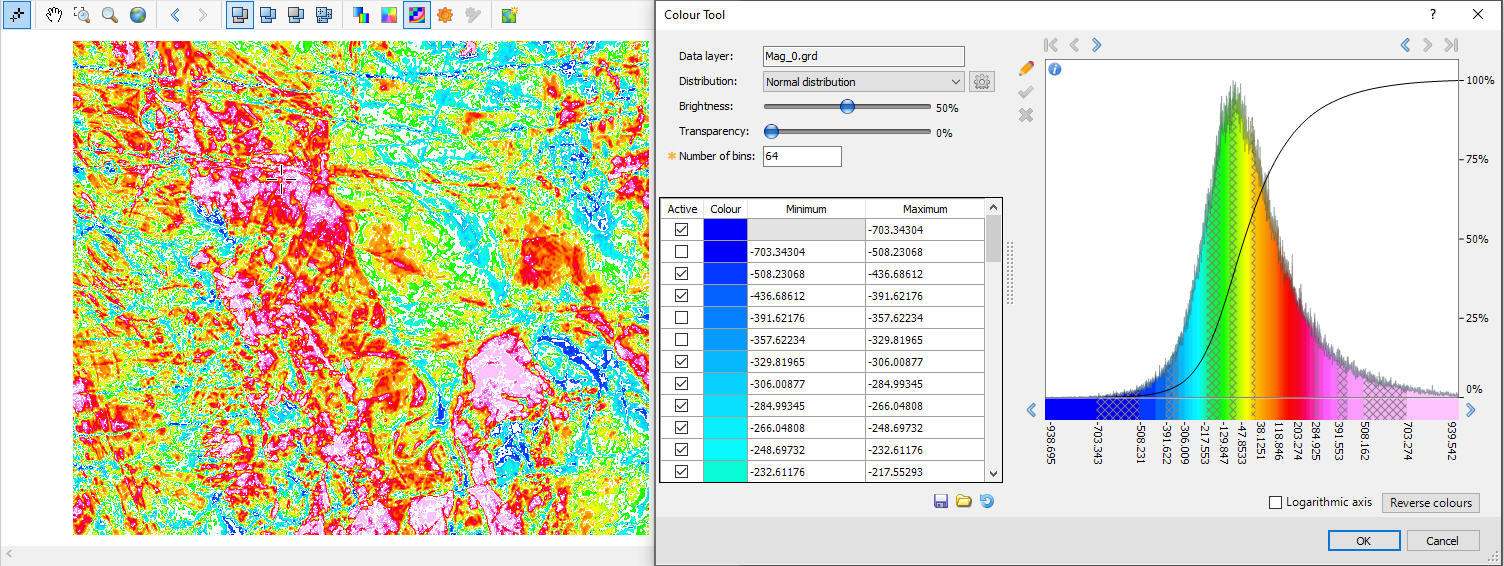The width and height of the screenshot is (1504, 566).
Task: Click the magnifier zoom tool
Action: (x=110, y=15)
